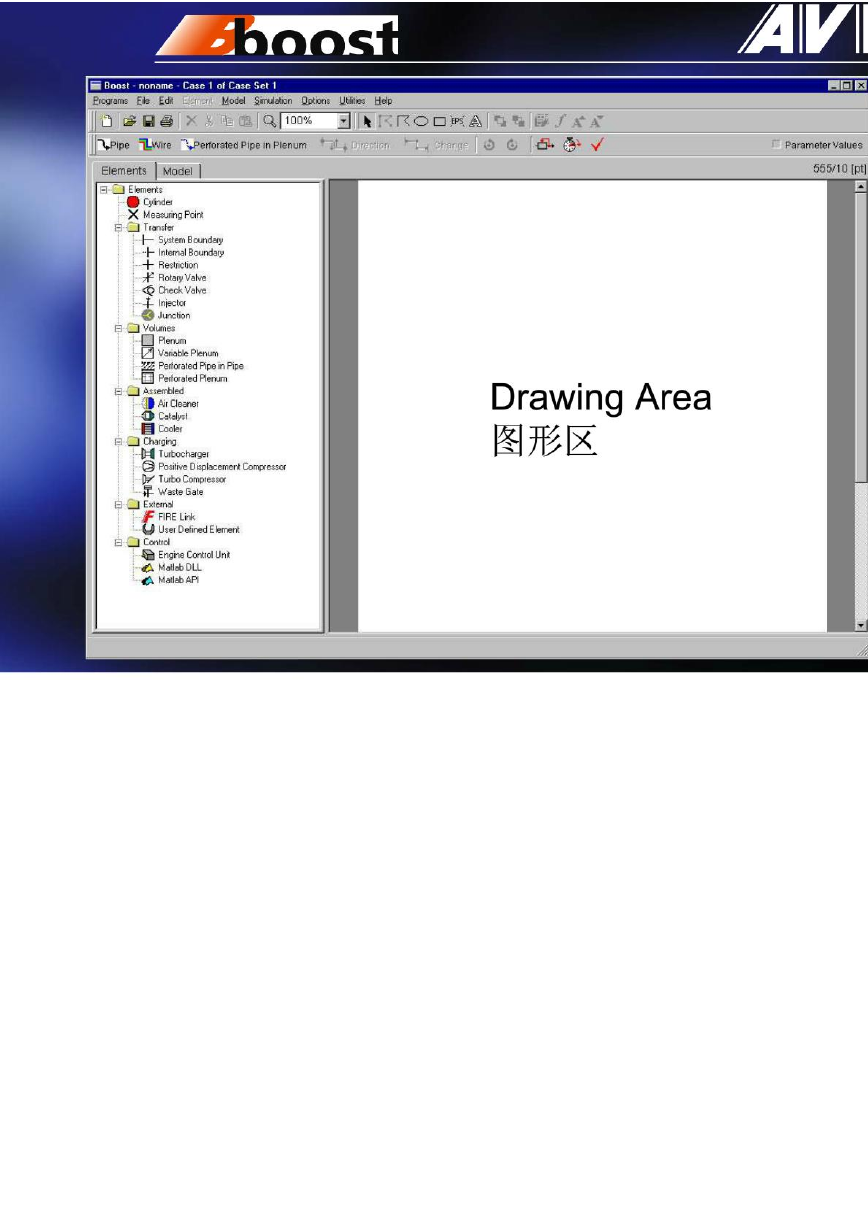Open the File menu
868x1228 pixels.
click(143, 101)
